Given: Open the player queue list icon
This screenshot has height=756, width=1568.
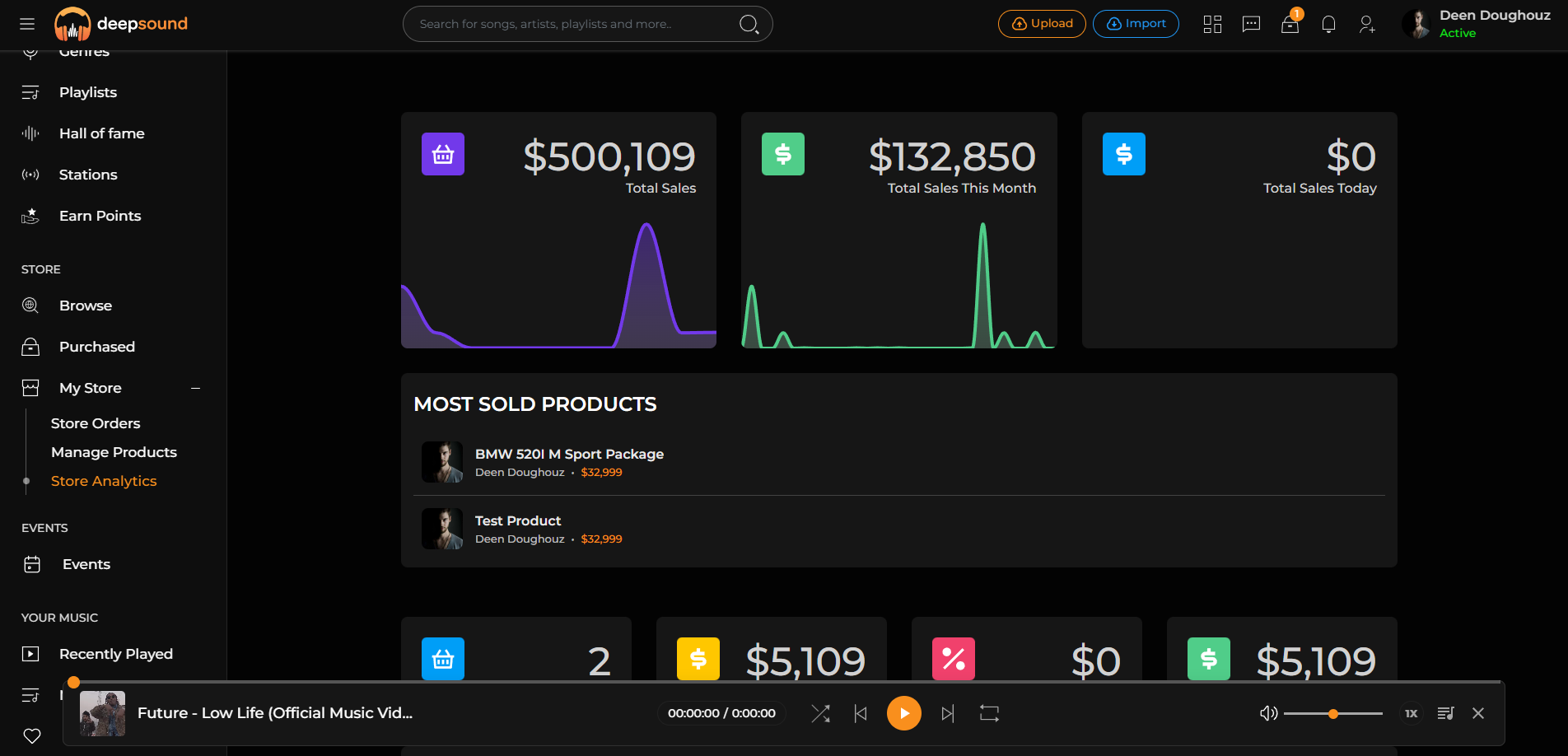Looking at the screenshot, I should coord(1445,713).
